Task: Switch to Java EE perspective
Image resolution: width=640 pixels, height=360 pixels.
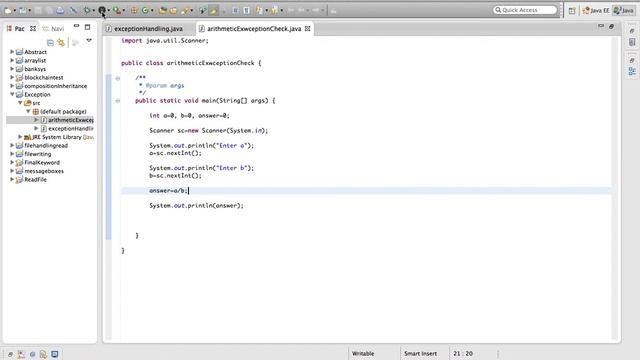Action: point(596,11)
